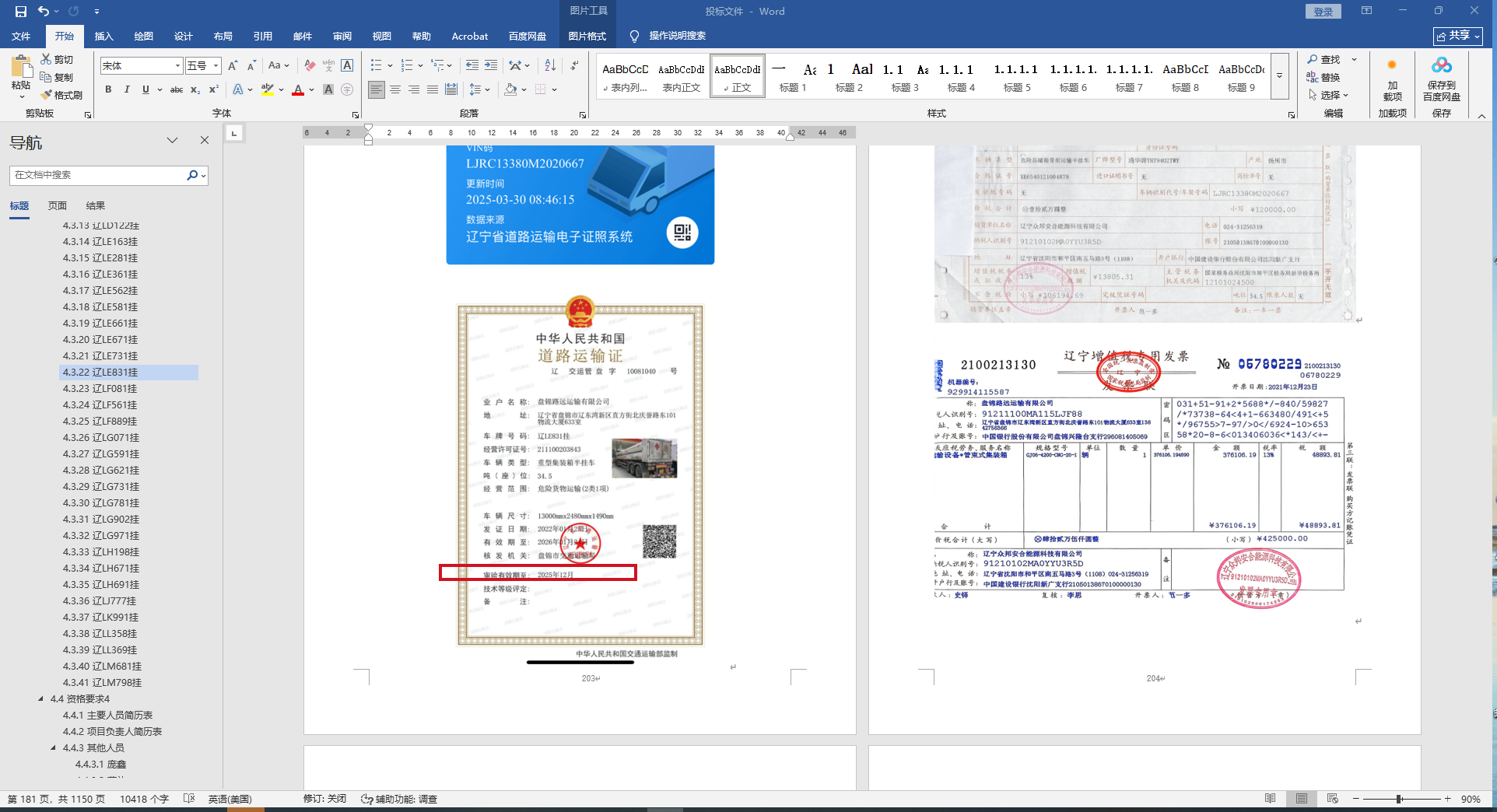Toggle bold formatting
Screen dimensions: 1497x812
(108, 90)
